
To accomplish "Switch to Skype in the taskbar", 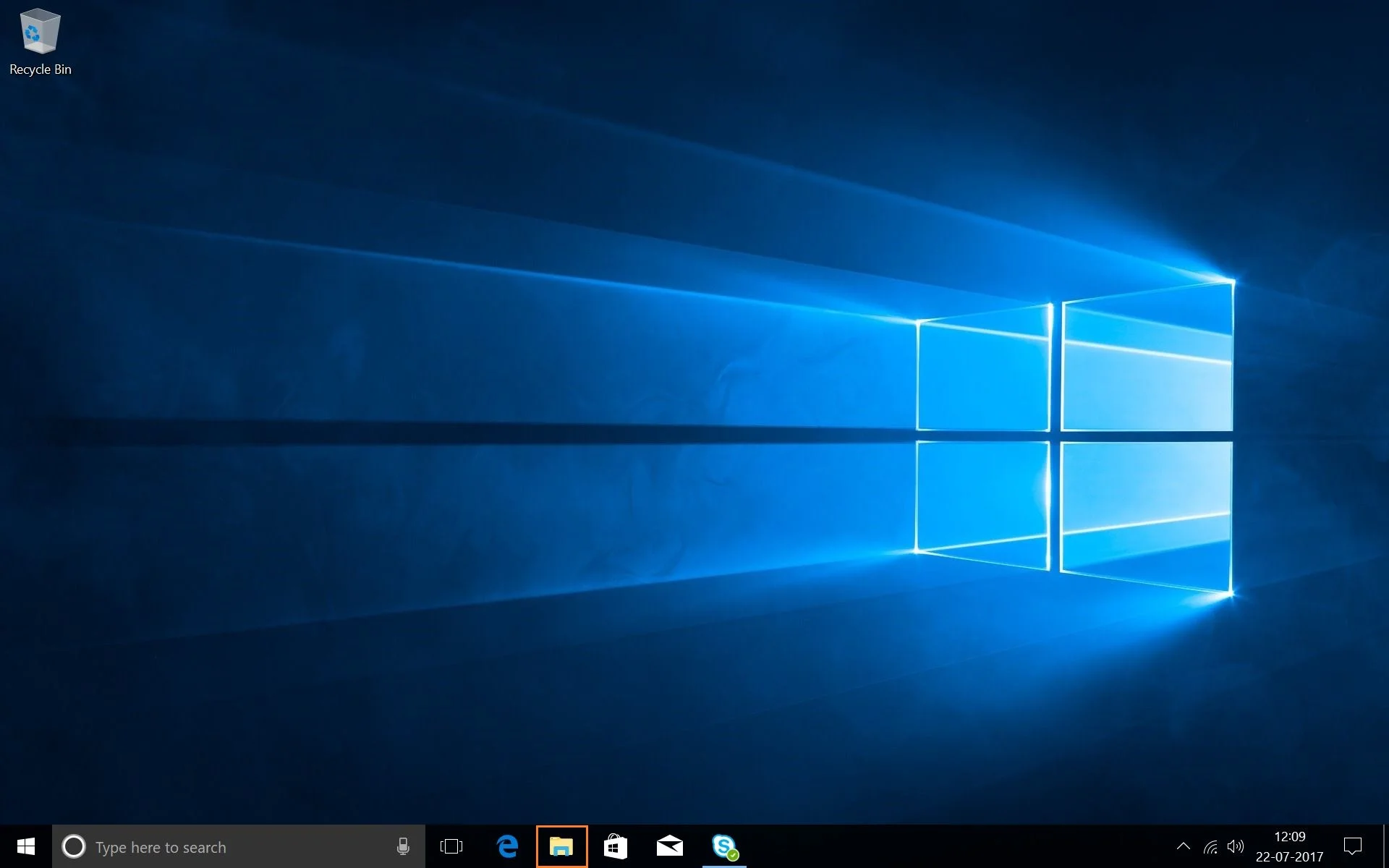I will (x=724, y=846).
